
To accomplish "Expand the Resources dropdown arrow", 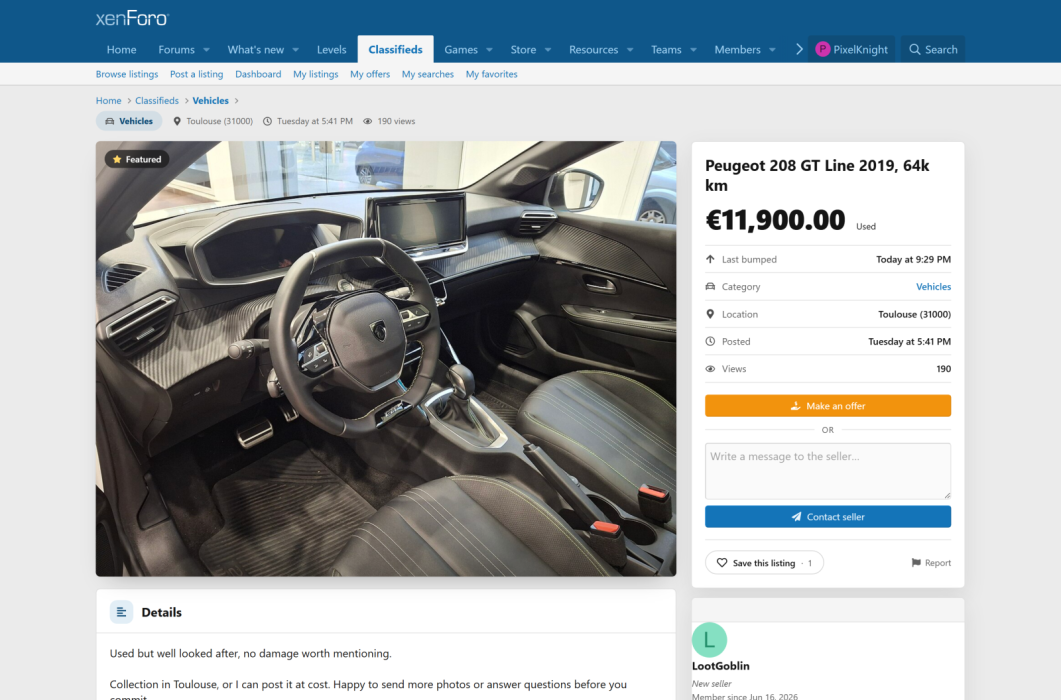I will click(x=630, y=50).
